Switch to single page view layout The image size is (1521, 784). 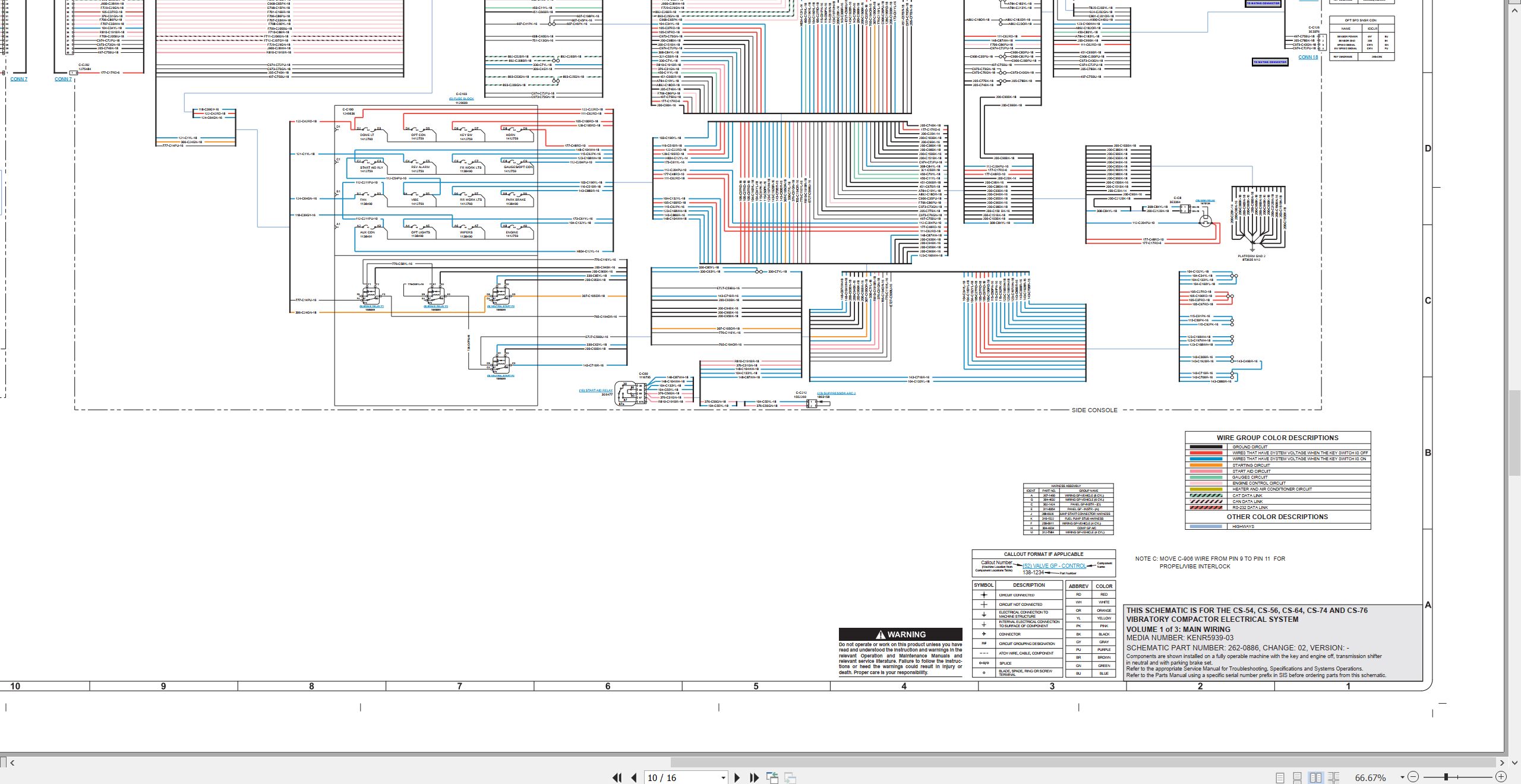point(1280,777)
